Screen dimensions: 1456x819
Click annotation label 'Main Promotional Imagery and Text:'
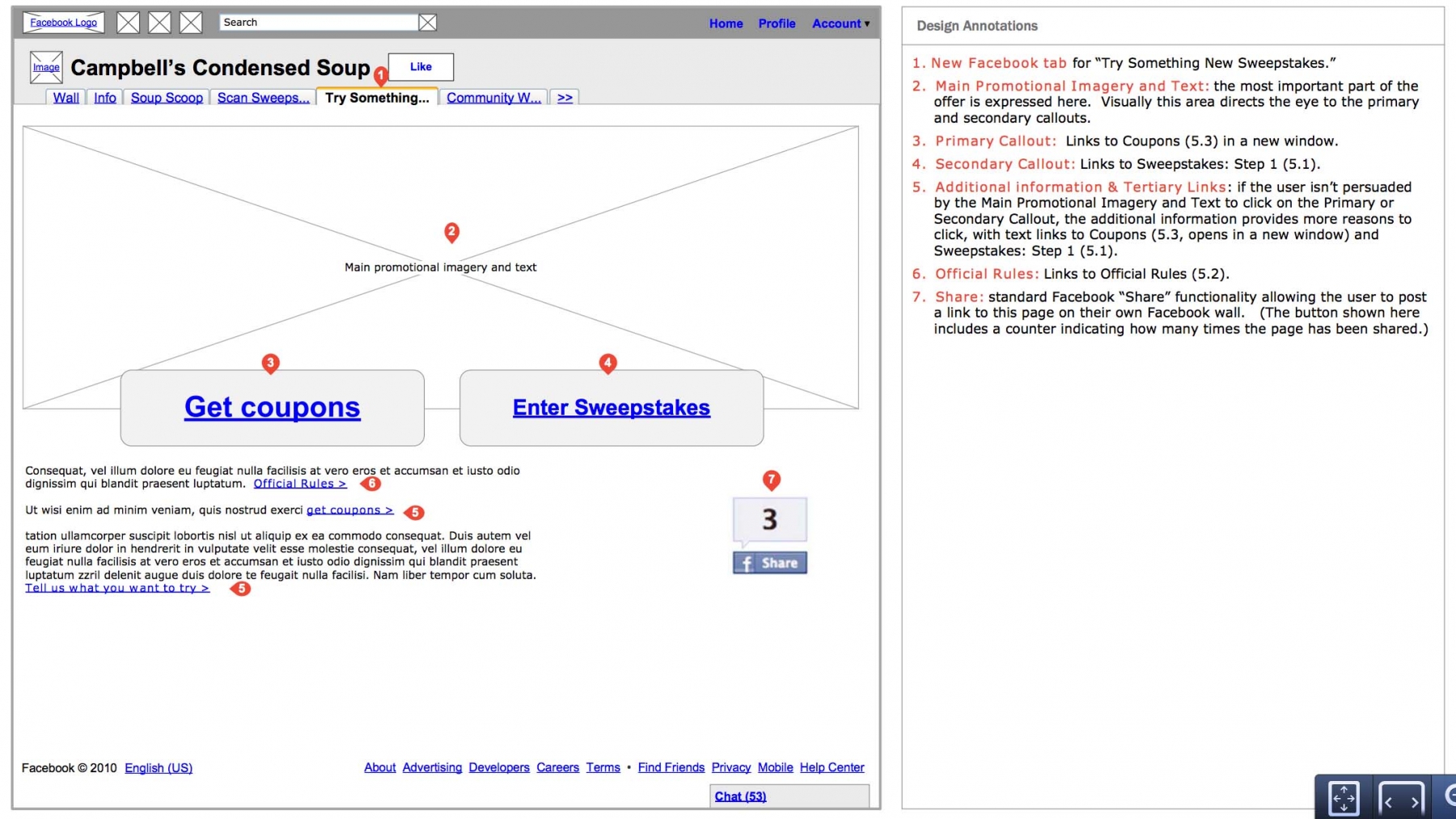1073,86
